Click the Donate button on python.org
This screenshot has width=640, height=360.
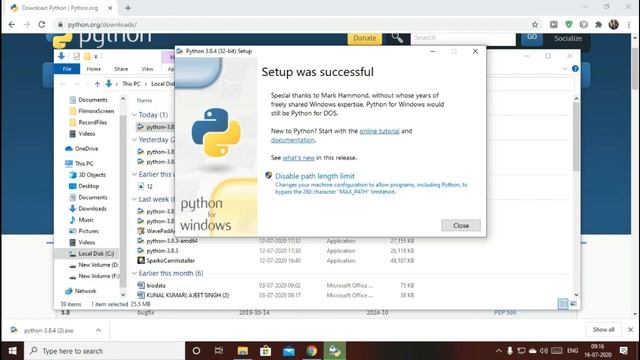[364, 38]
